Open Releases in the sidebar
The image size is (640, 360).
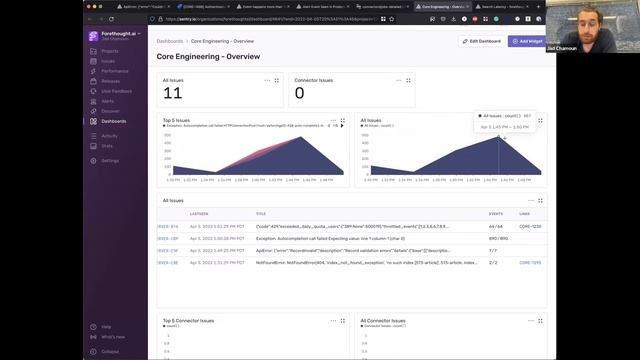pyautogui.click(x=110, y=81)
